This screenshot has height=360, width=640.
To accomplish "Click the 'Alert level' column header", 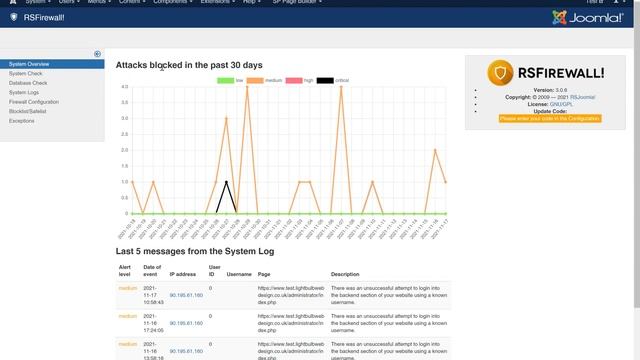I will (124, 271).
